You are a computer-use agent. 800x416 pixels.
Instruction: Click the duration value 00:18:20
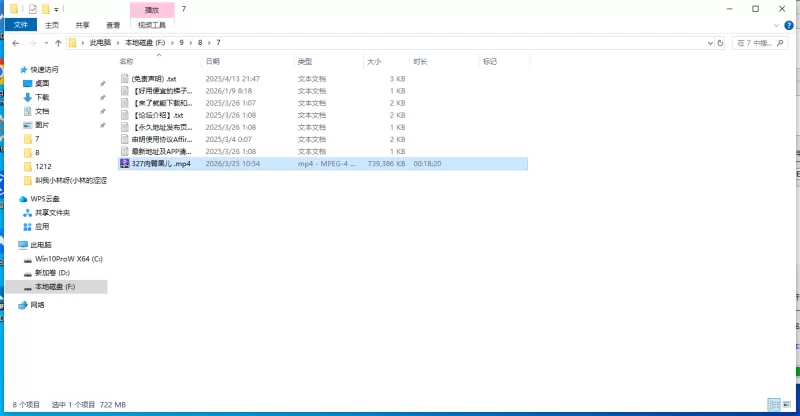(x=427, y=164)
